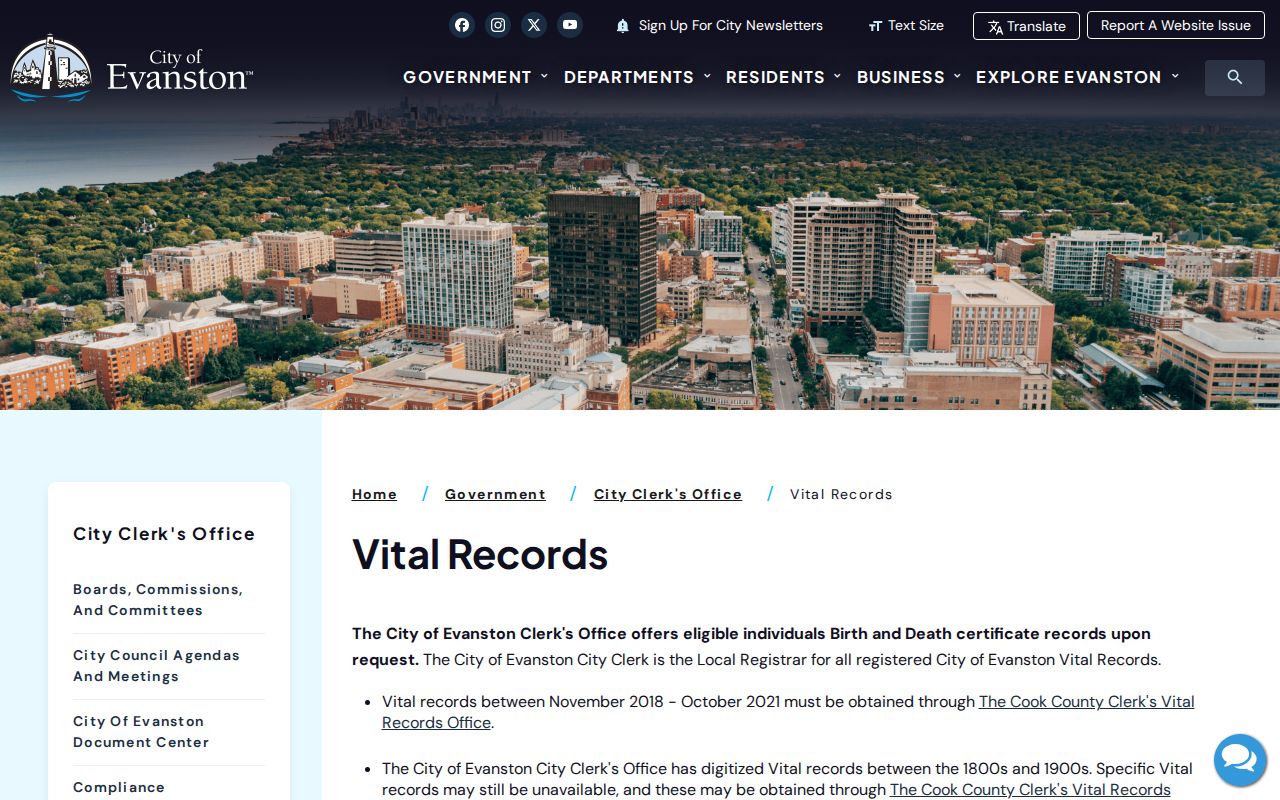The width and height of the screenshot is (1280, 800).
Task: Go to Home breadcrumb
Action: pyautogui.click(x=374, y=494)
